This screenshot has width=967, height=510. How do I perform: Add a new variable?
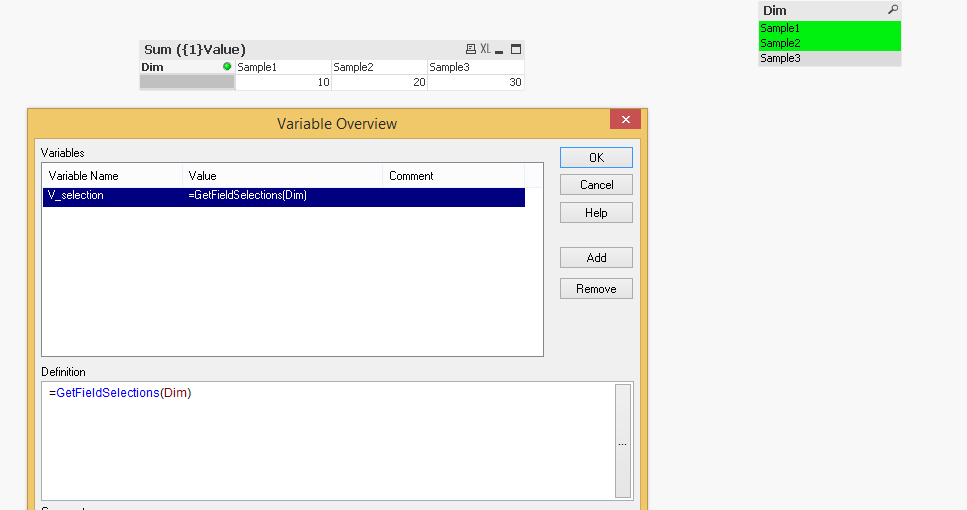596,257
